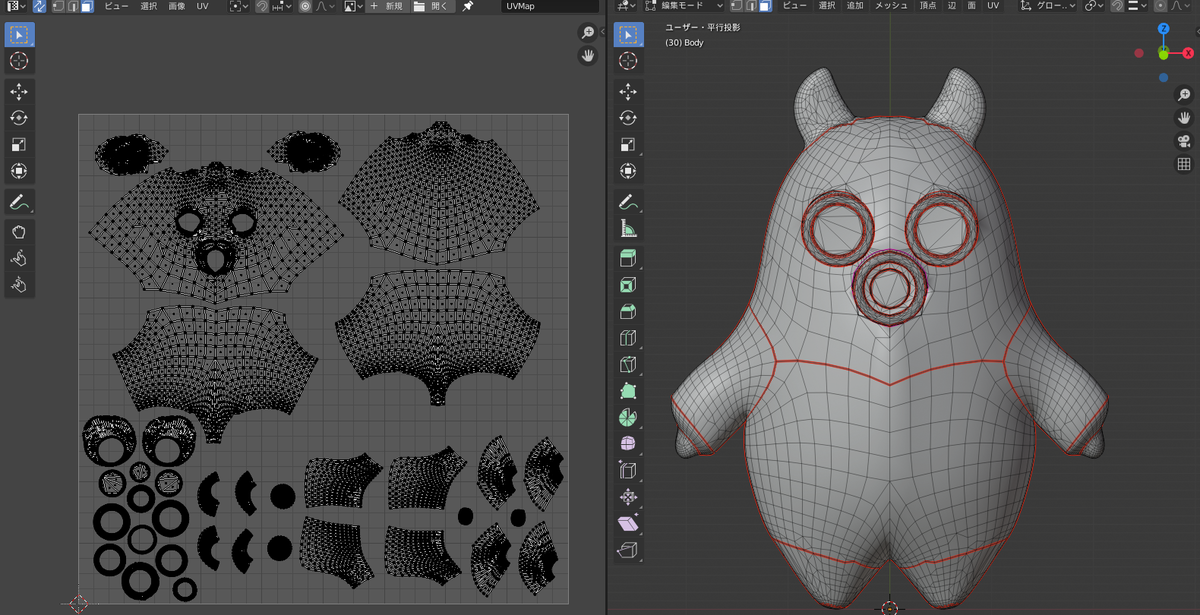Viewport: 1200px width, 615px height.
Task: Click the UV editor zoom magnifier icon
Action: 588,33
